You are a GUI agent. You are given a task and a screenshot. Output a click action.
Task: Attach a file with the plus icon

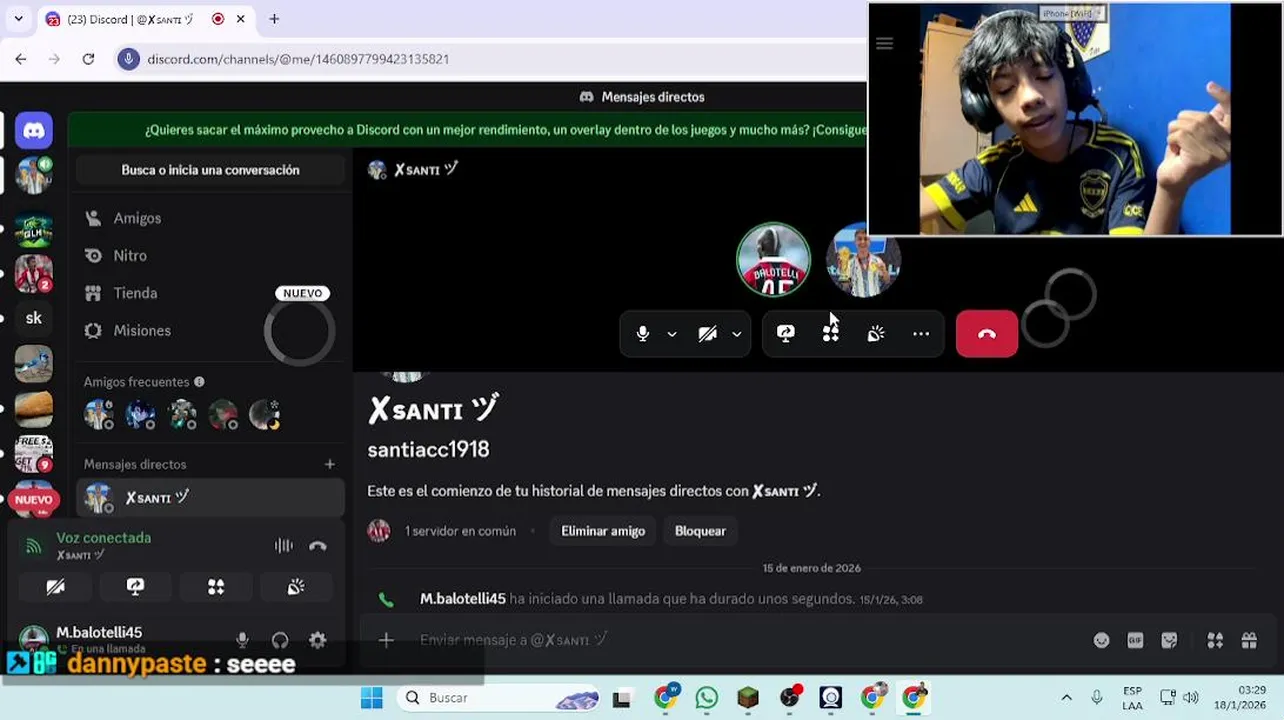click(x=386, y=640)
